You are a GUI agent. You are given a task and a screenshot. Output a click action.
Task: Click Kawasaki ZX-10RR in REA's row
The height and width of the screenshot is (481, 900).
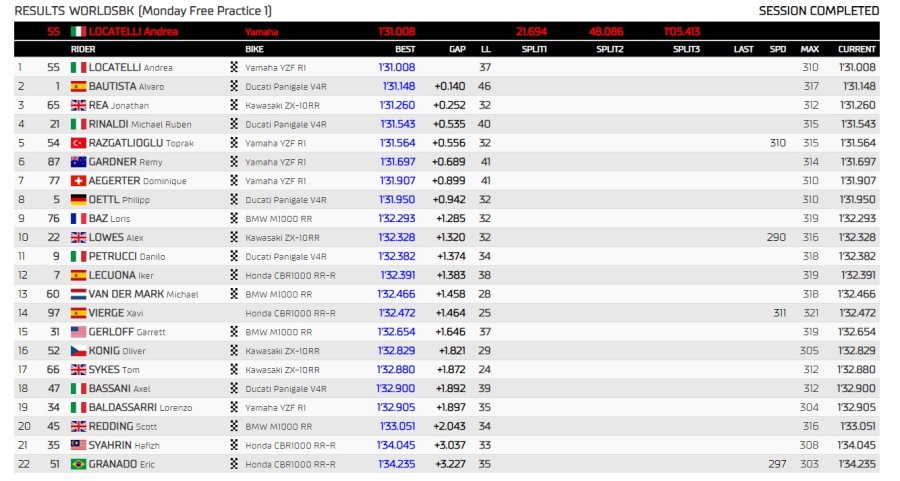coord(282,106)
